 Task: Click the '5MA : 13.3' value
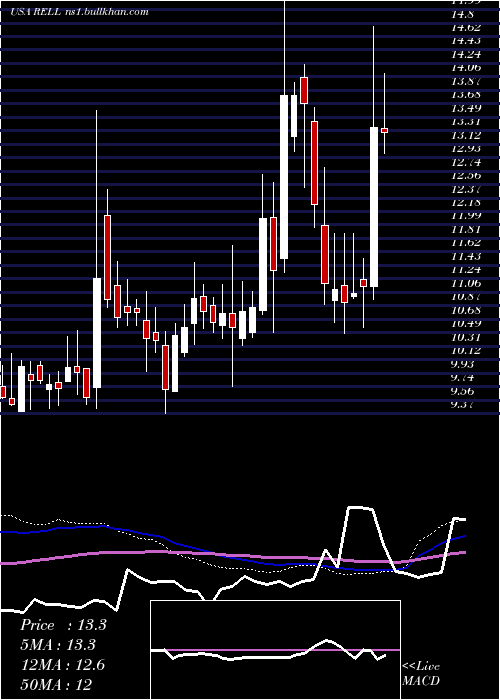[x=59, y=645]
